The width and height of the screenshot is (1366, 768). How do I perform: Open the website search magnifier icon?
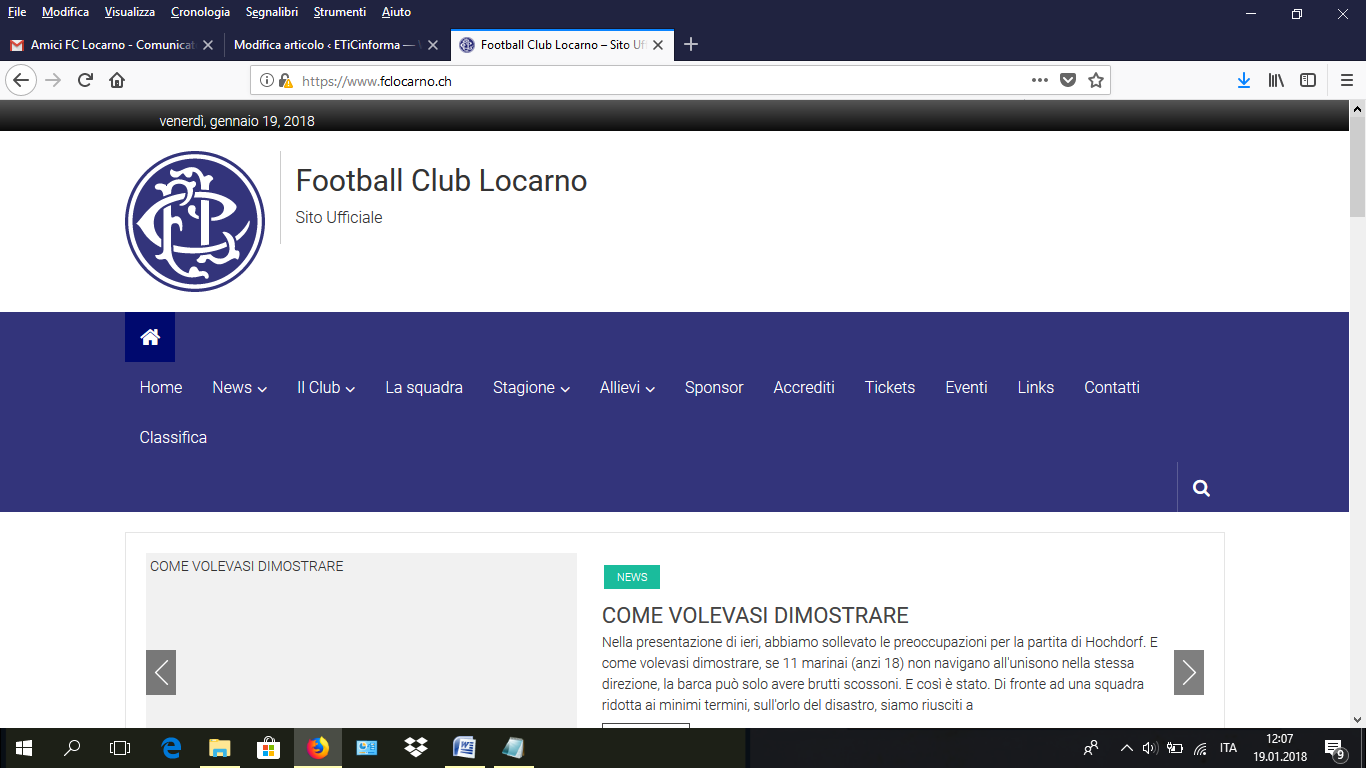(1201, 488)
